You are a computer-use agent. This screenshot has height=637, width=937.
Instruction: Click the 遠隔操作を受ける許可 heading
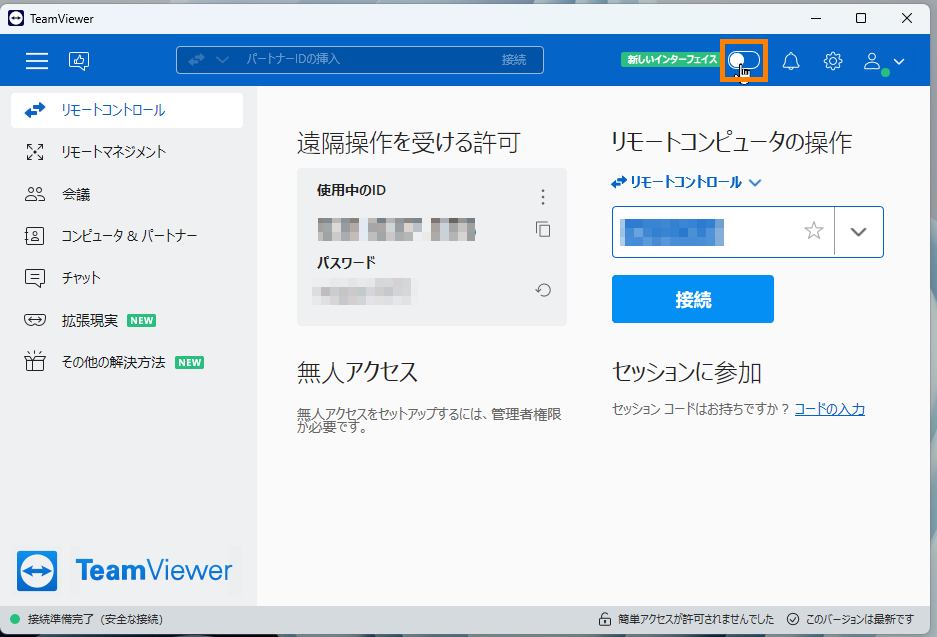[409, 143]
